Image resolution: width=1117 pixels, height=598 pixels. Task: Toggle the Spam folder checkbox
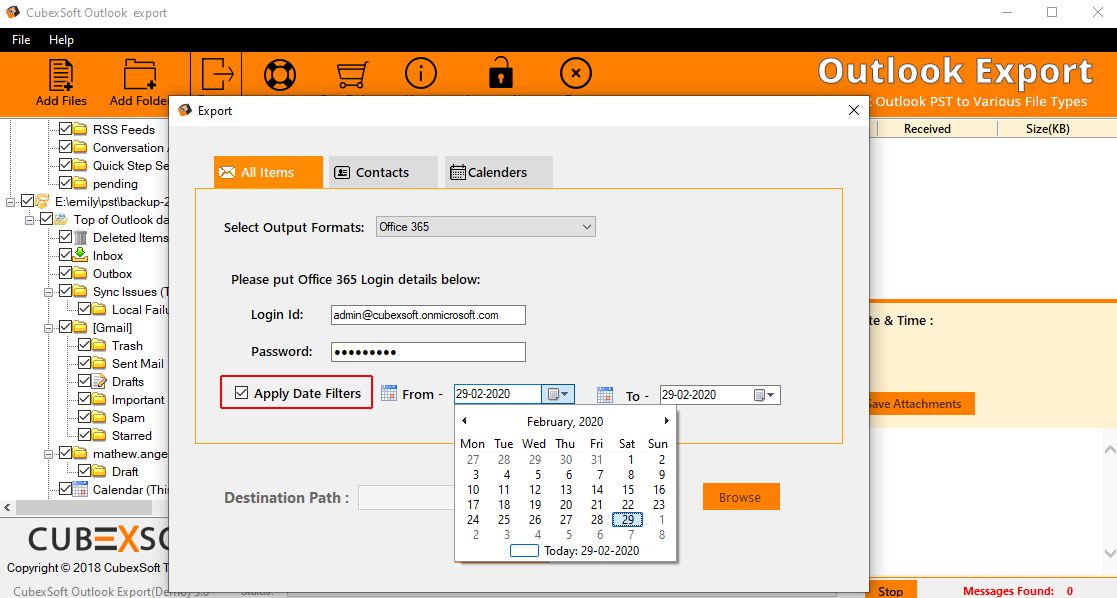85,418
